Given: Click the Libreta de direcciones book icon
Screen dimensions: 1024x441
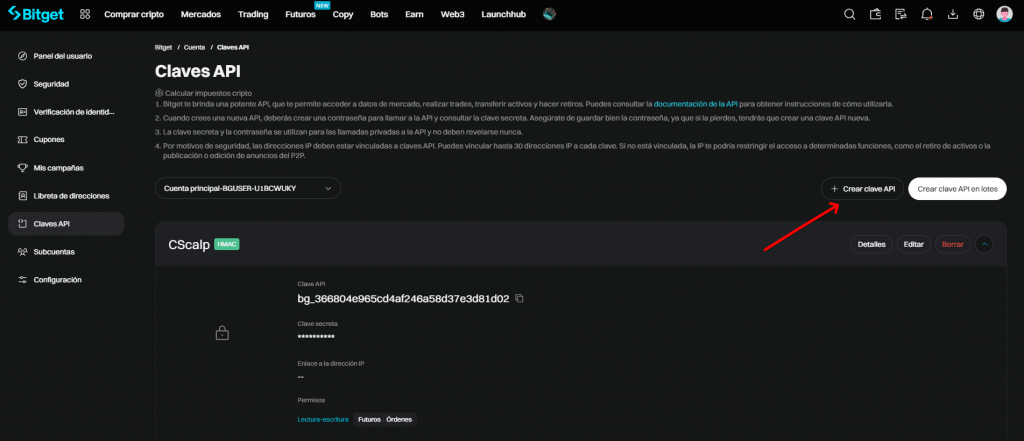Looking at the screenshot, I should [22, 196].
